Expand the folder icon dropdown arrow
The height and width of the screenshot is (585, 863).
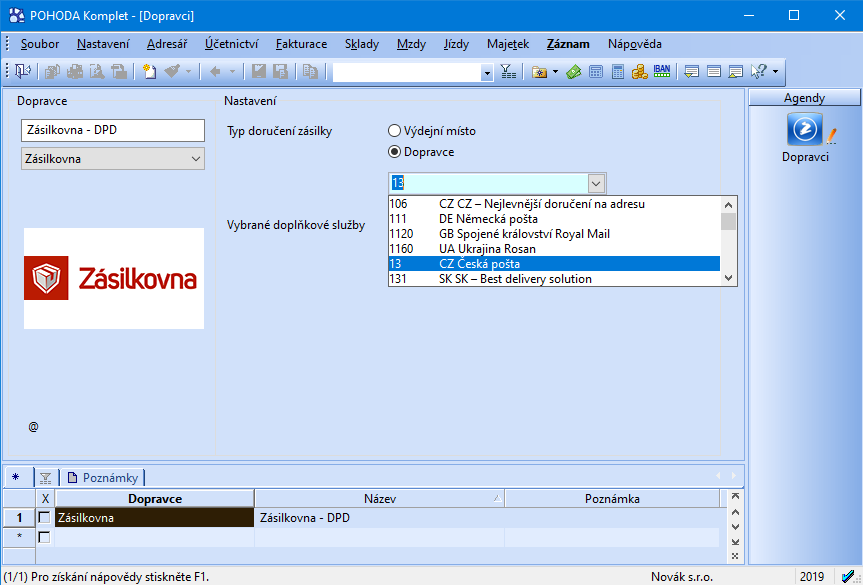[x=555, y=72]
